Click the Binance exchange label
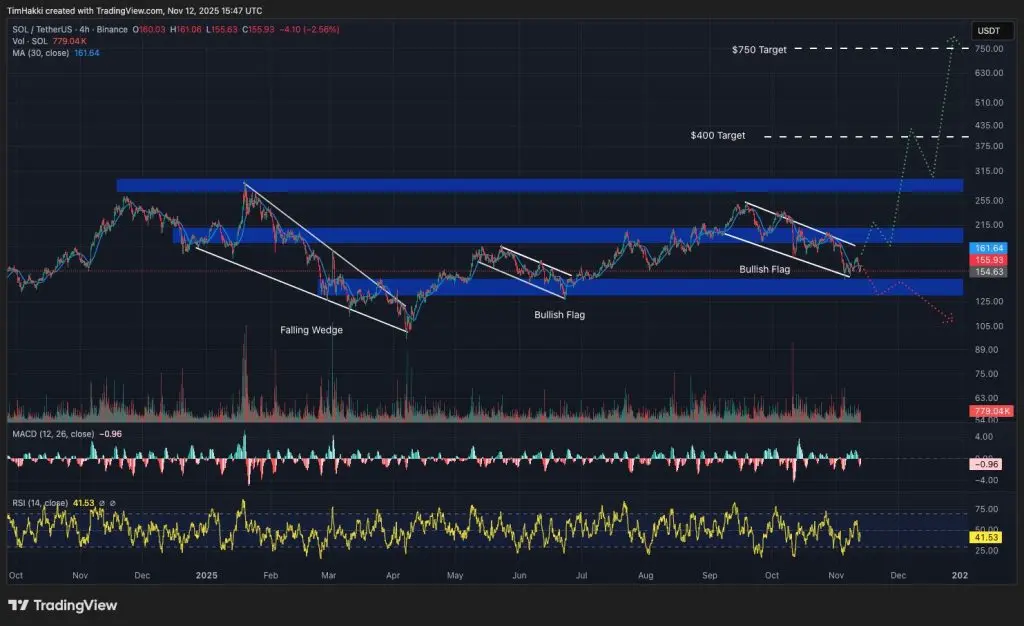 [x=112, y=30]
